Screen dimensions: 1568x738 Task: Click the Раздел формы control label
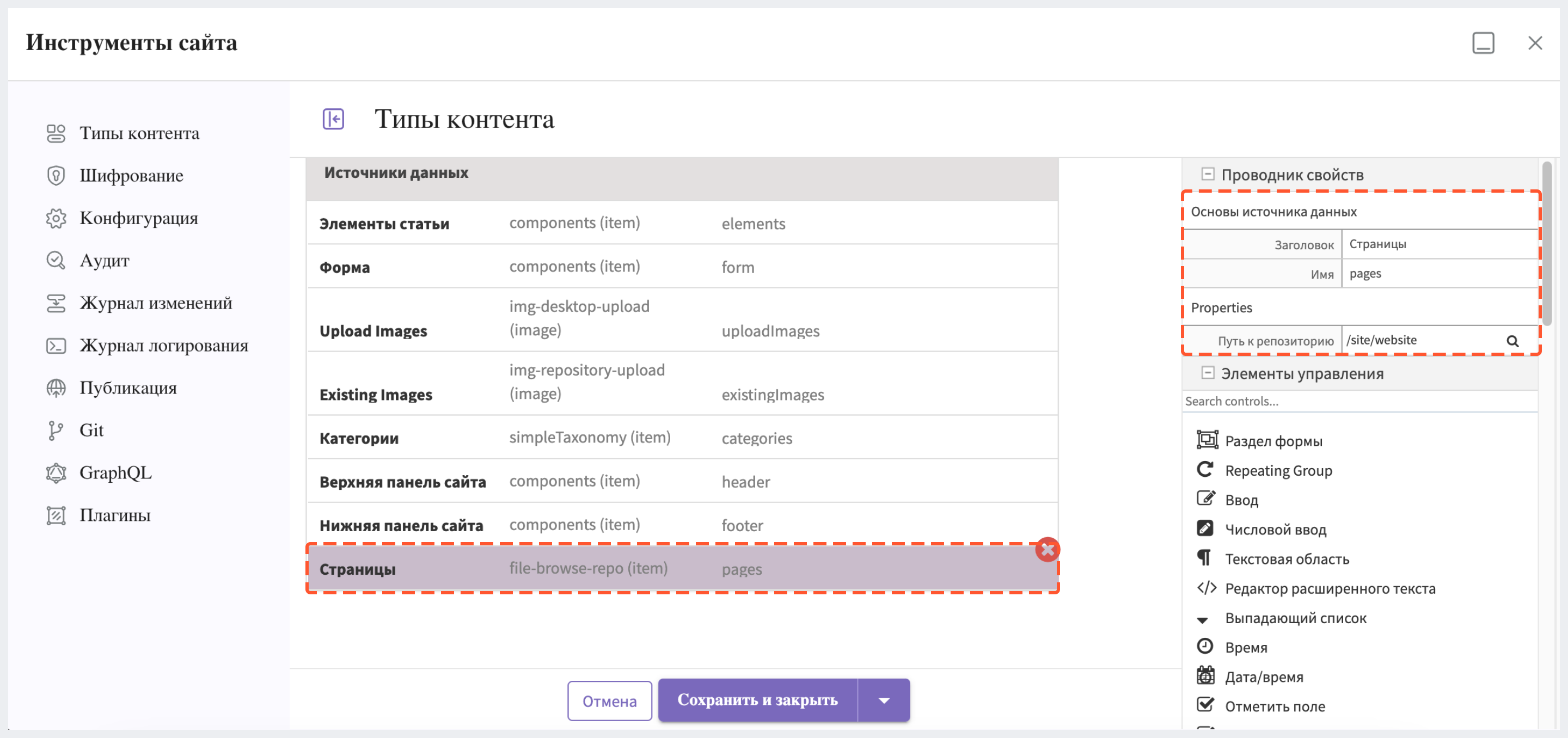pos(1273,441)
